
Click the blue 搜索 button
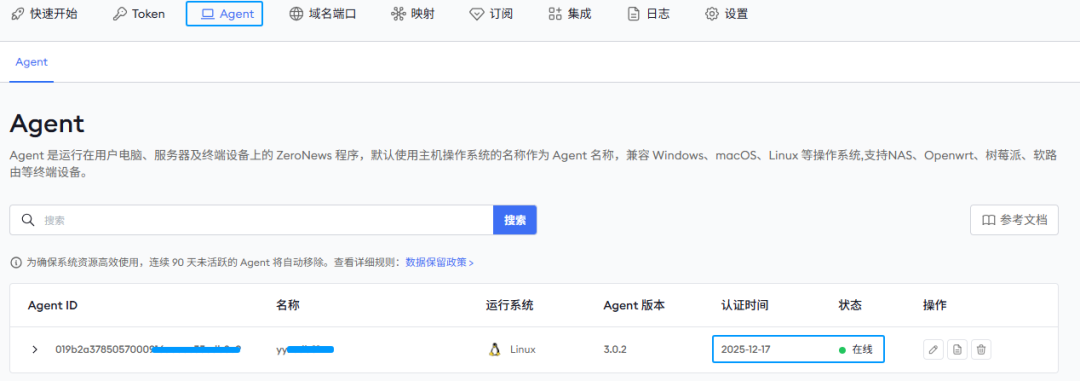[515, 220]
